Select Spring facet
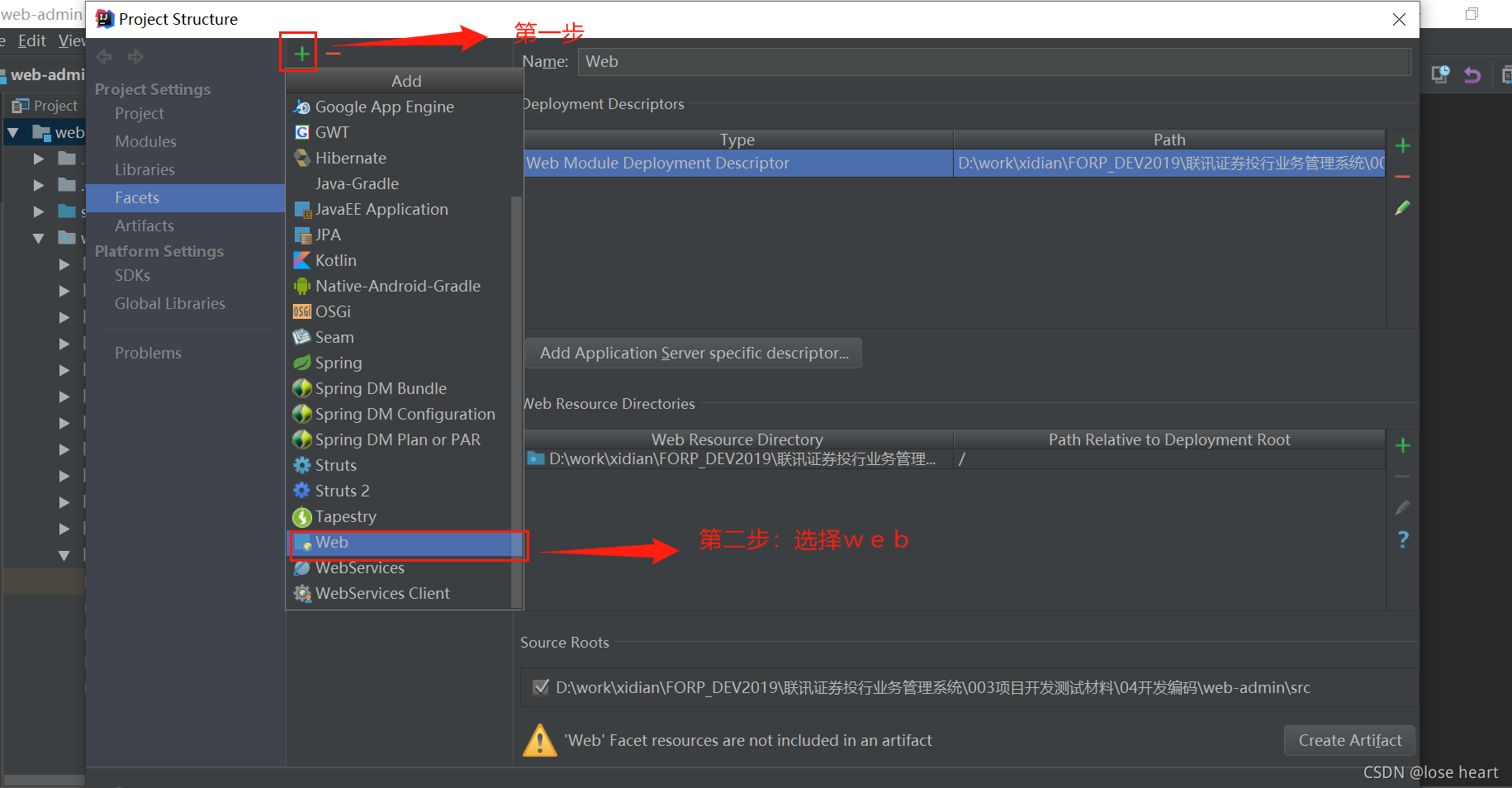This screenshot has width=1512, height=788. (x=399, y=363)
